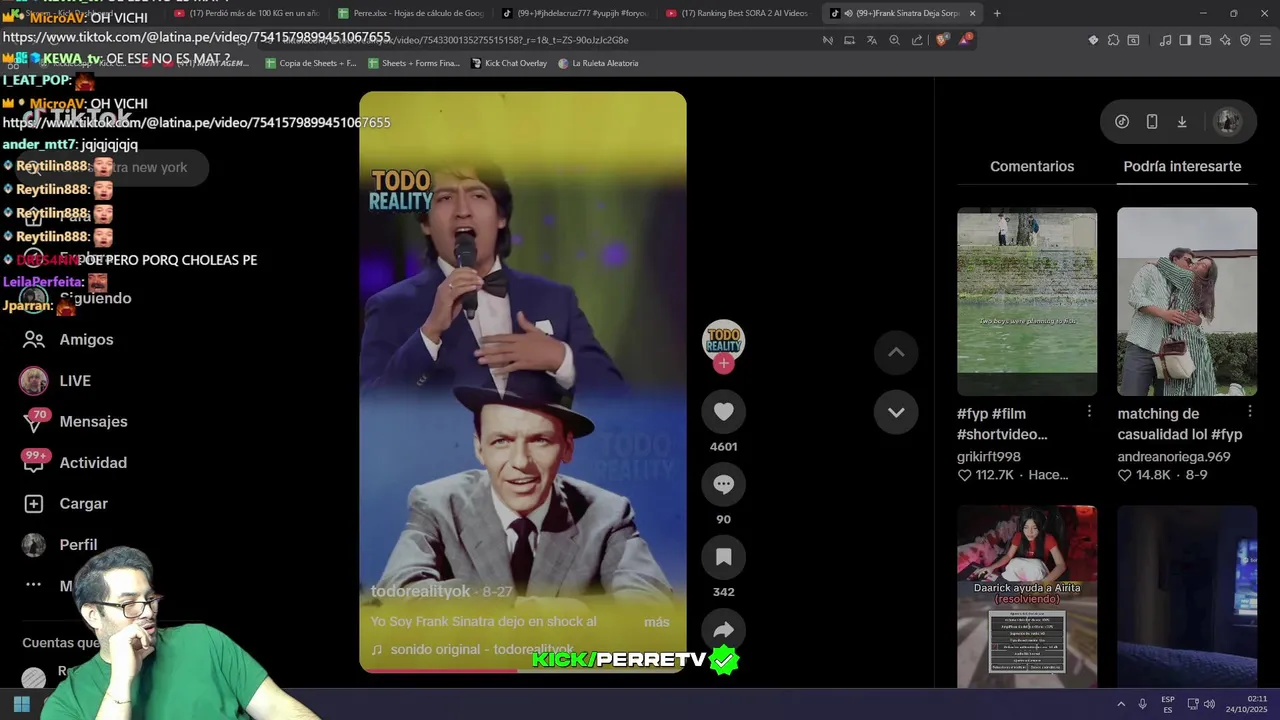Open Daarick ayuda a Airita video thumbnail
1280x720 pixels.
coord(1027,596)
